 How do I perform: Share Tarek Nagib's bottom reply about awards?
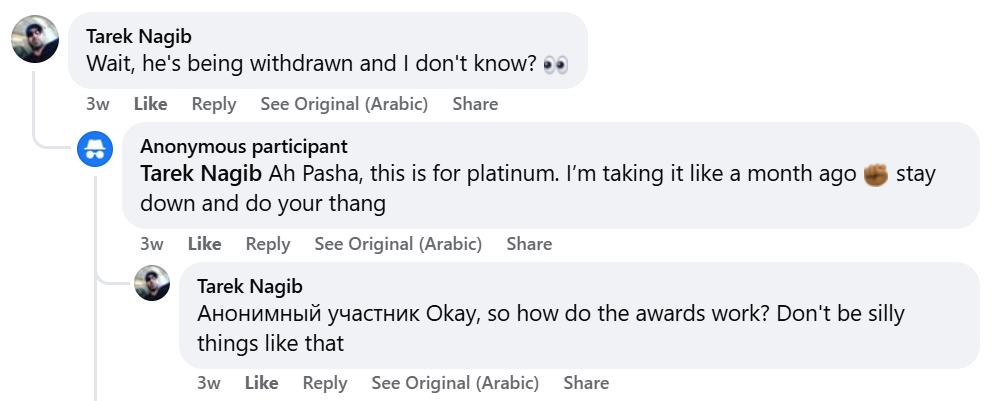[586, 383]
